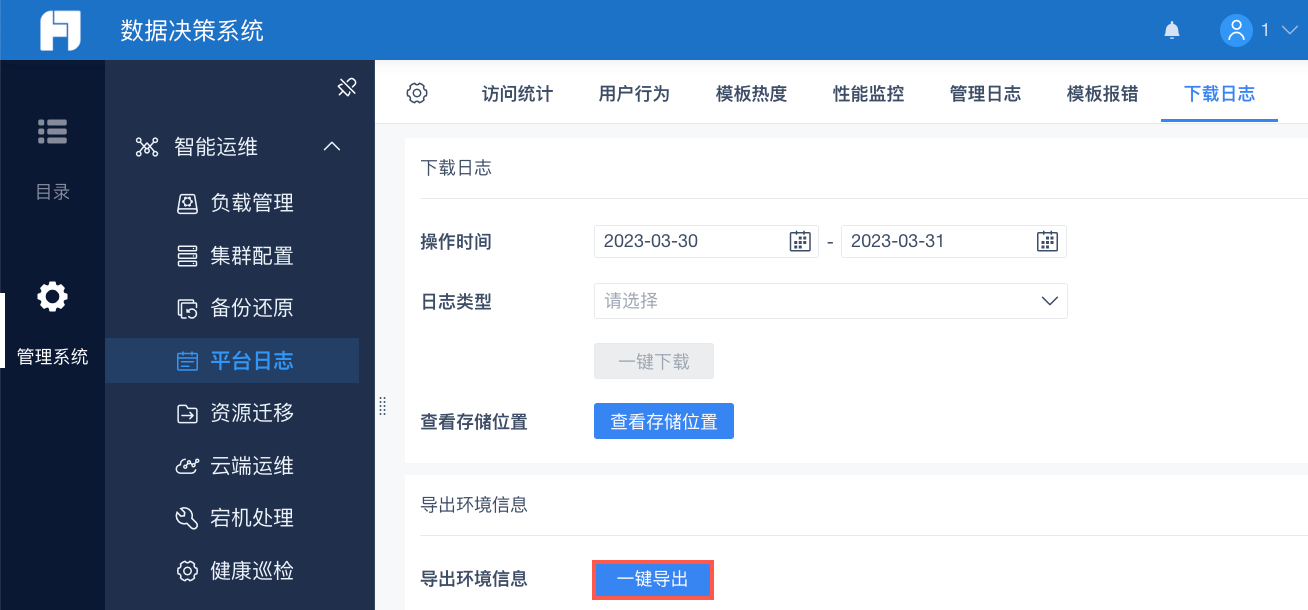Click the user avatar icon

pos(1237,30)
